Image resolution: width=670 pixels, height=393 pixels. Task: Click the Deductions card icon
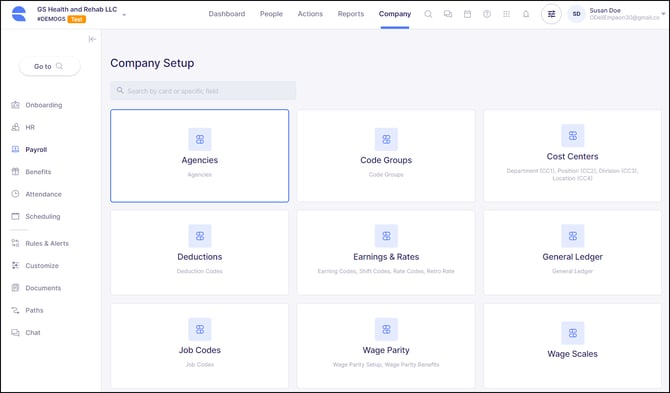200,236
